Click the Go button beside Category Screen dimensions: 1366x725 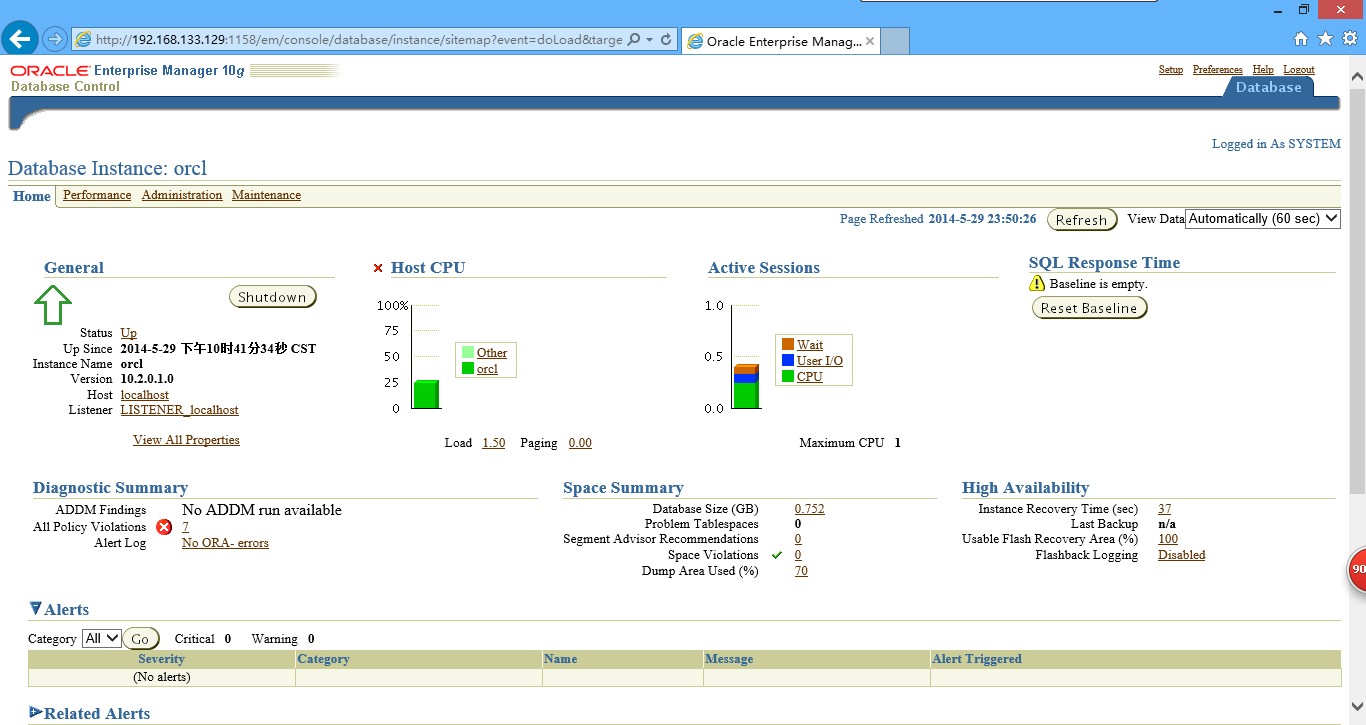[x=140, y=639]
